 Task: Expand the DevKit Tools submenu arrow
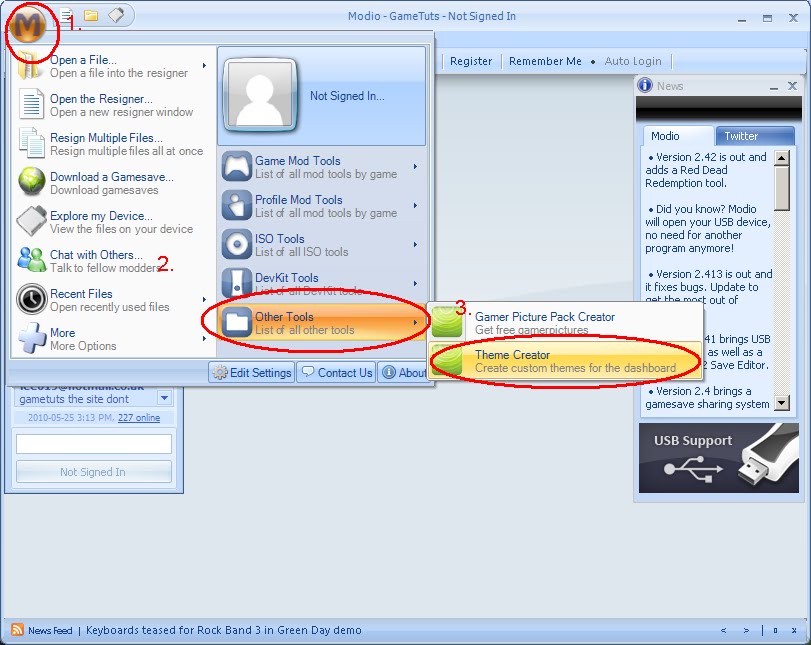click(x=415, y=283)
